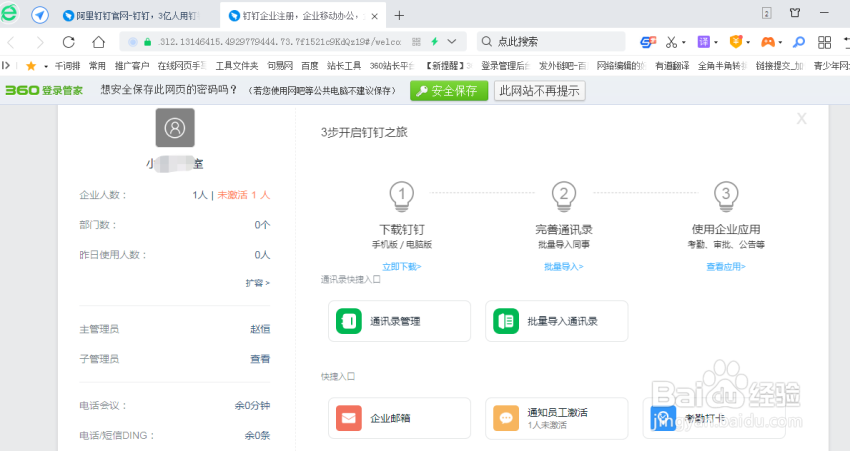Viewport: 850px width, 451px height.
Task: Open the 工具文件夹 bookmark
Action: [237, 66]
